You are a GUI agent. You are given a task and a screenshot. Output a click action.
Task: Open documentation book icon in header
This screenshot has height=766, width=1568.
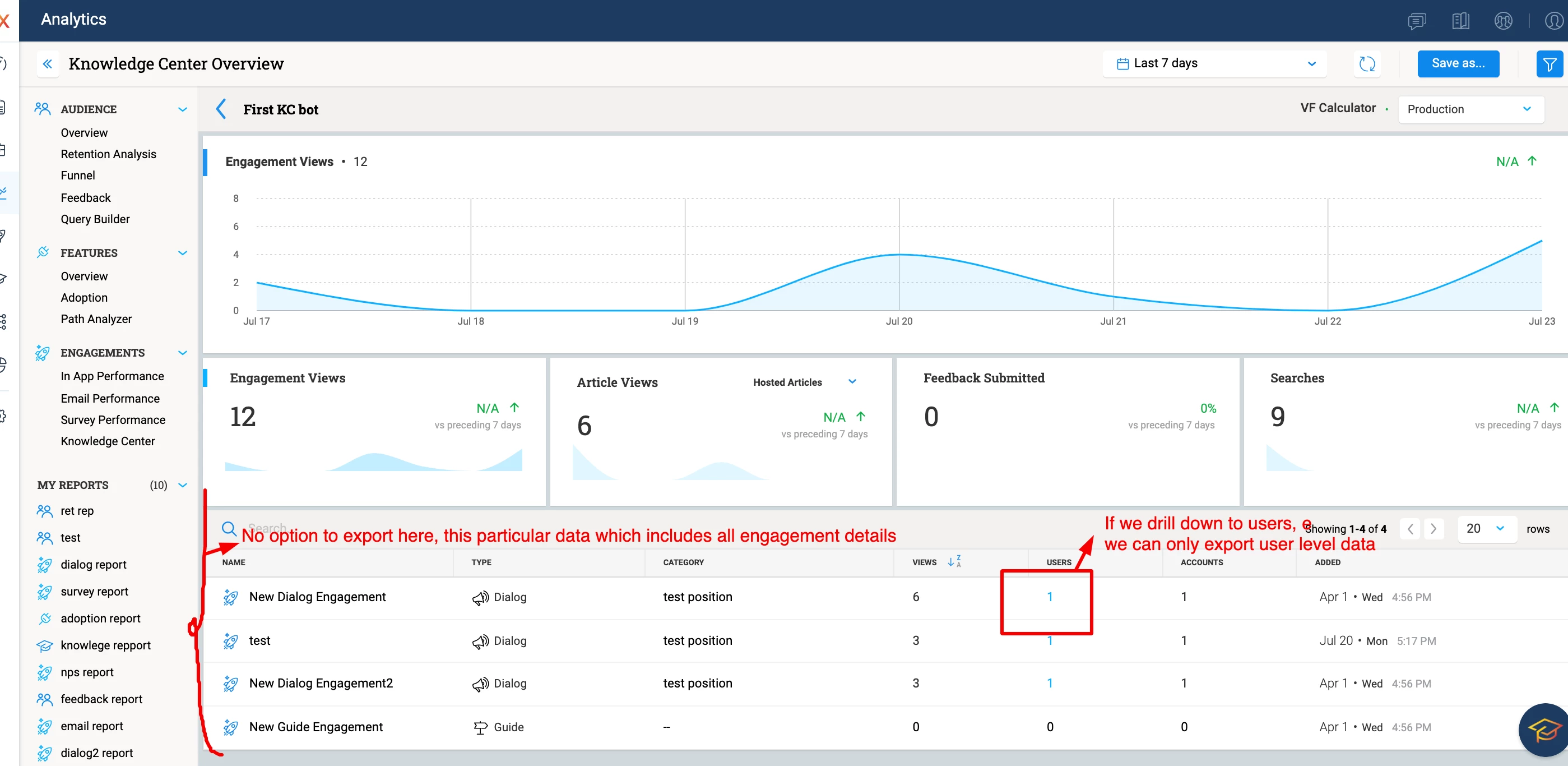1460,21
